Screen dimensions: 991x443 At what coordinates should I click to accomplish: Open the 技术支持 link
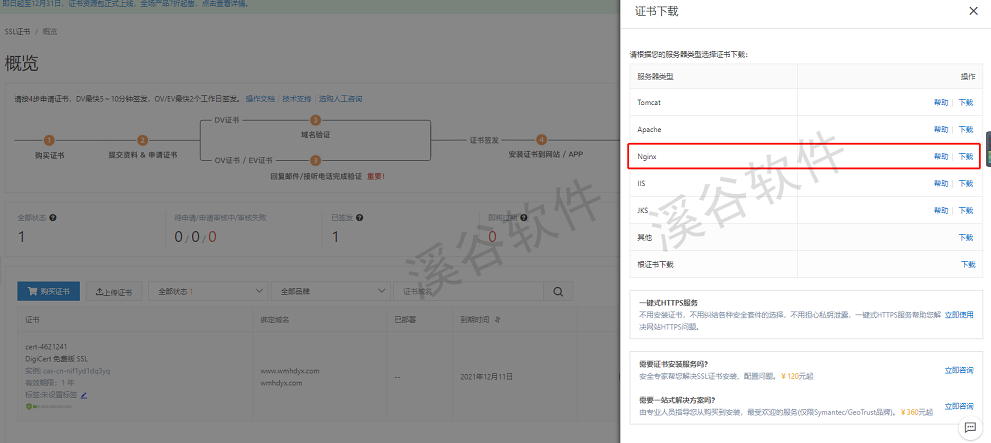(x=297, y=99)
